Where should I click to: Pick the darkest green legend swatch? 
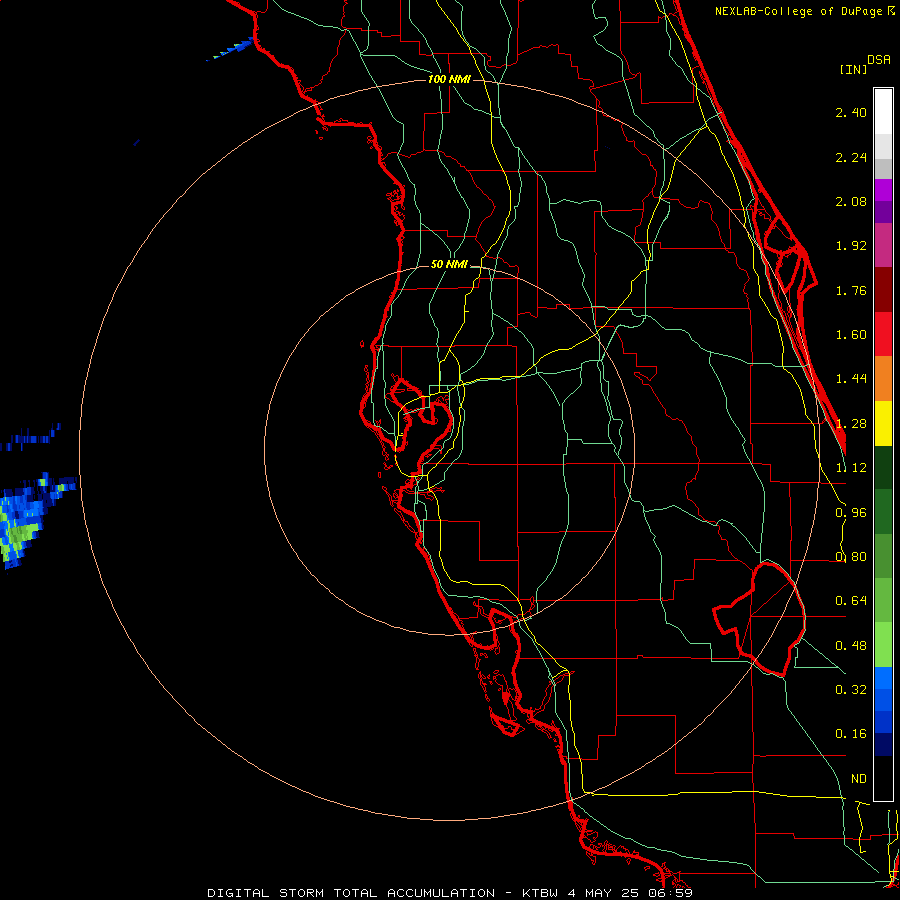(x=883, y=467)
